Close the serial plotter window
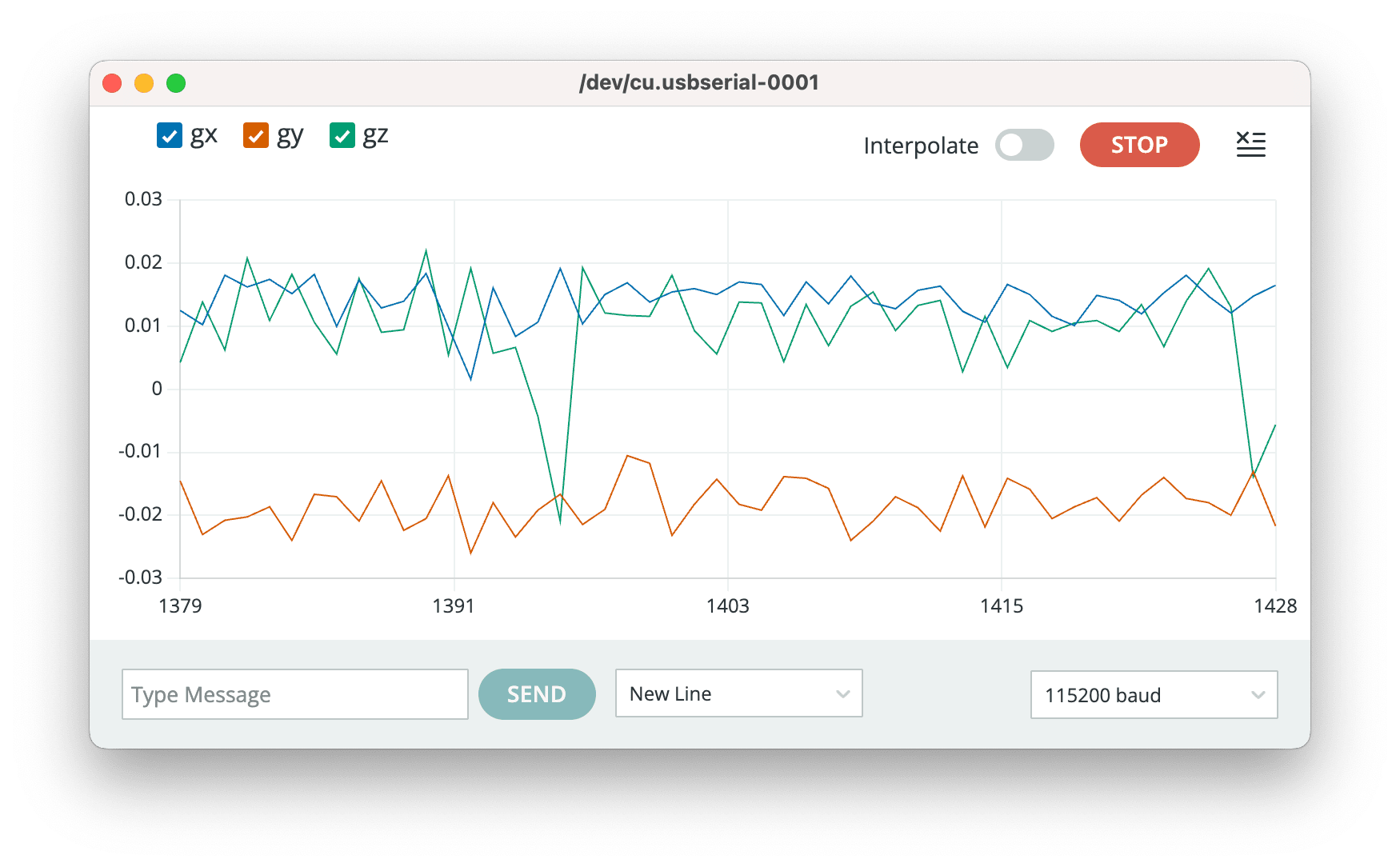Screen dimensions: 1400x867 click(113, 83)
